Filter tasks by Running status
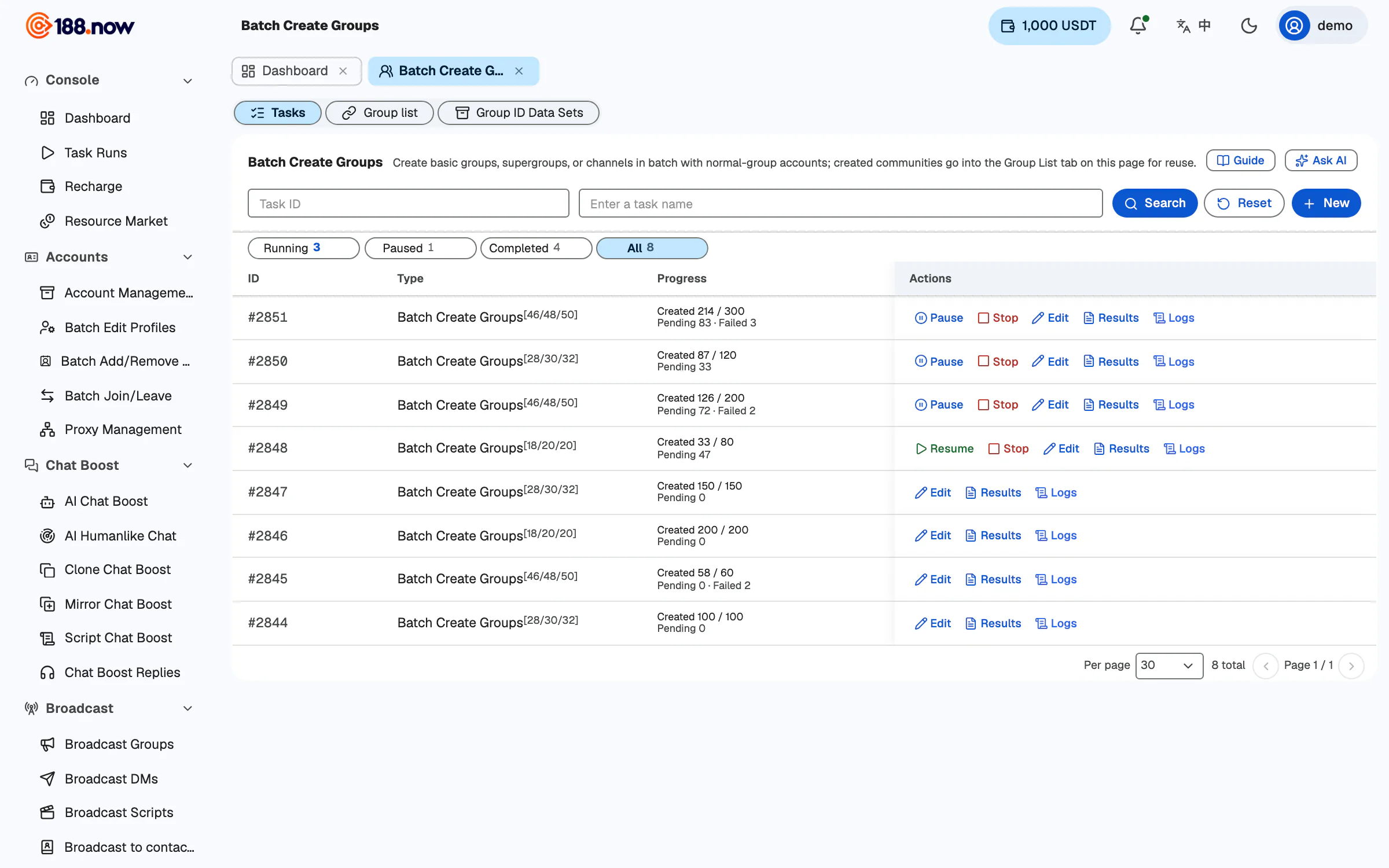Image resolution: width=1389 pixels, height=868 pixels. (x=303, y=248)
